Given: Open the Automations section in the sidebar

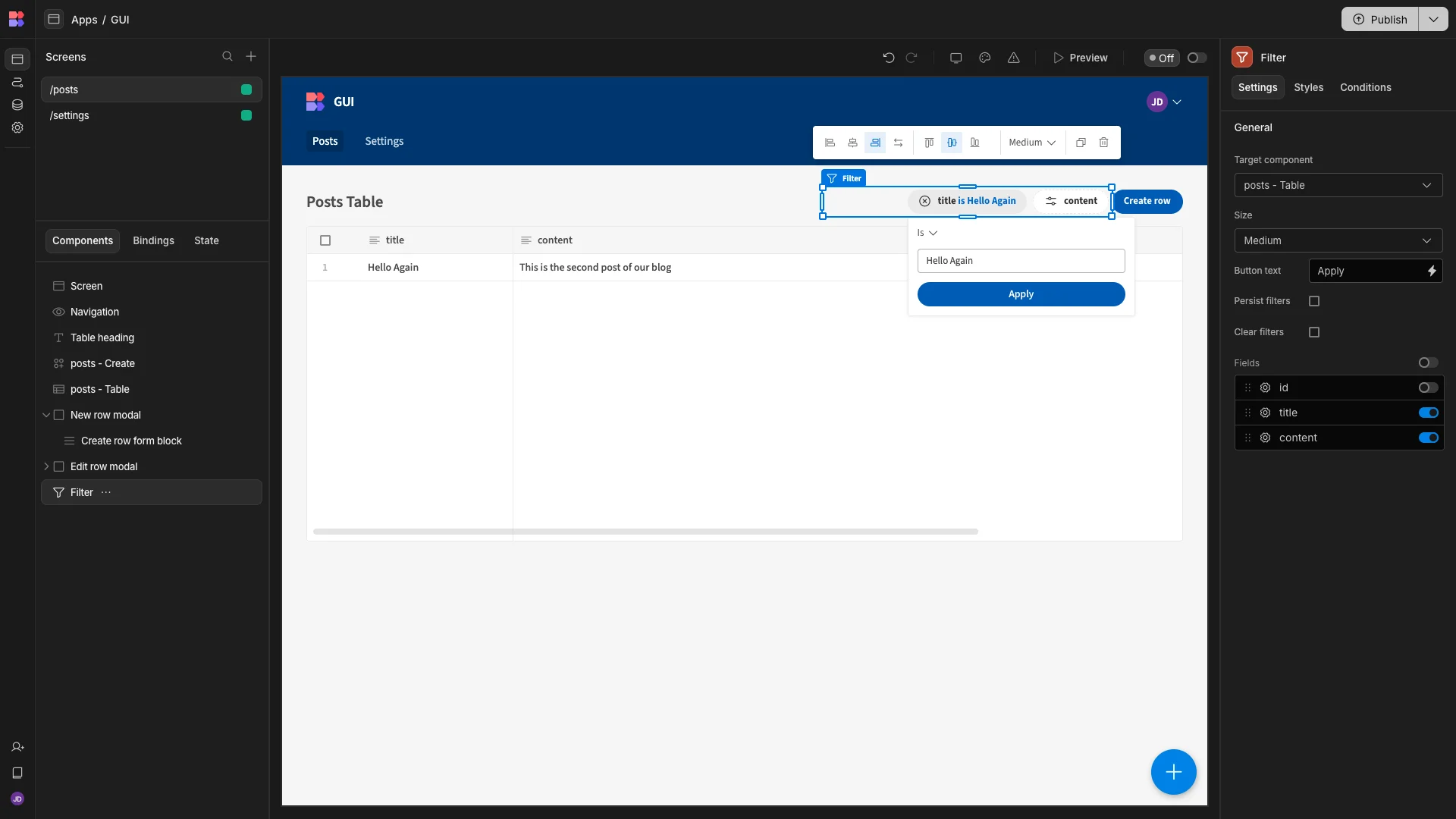Looking at the screenshot, I should click(17, 82).
